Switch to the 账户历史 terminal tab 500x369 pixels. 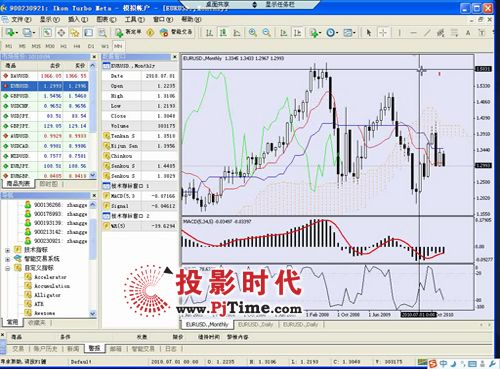pos(46,349)
